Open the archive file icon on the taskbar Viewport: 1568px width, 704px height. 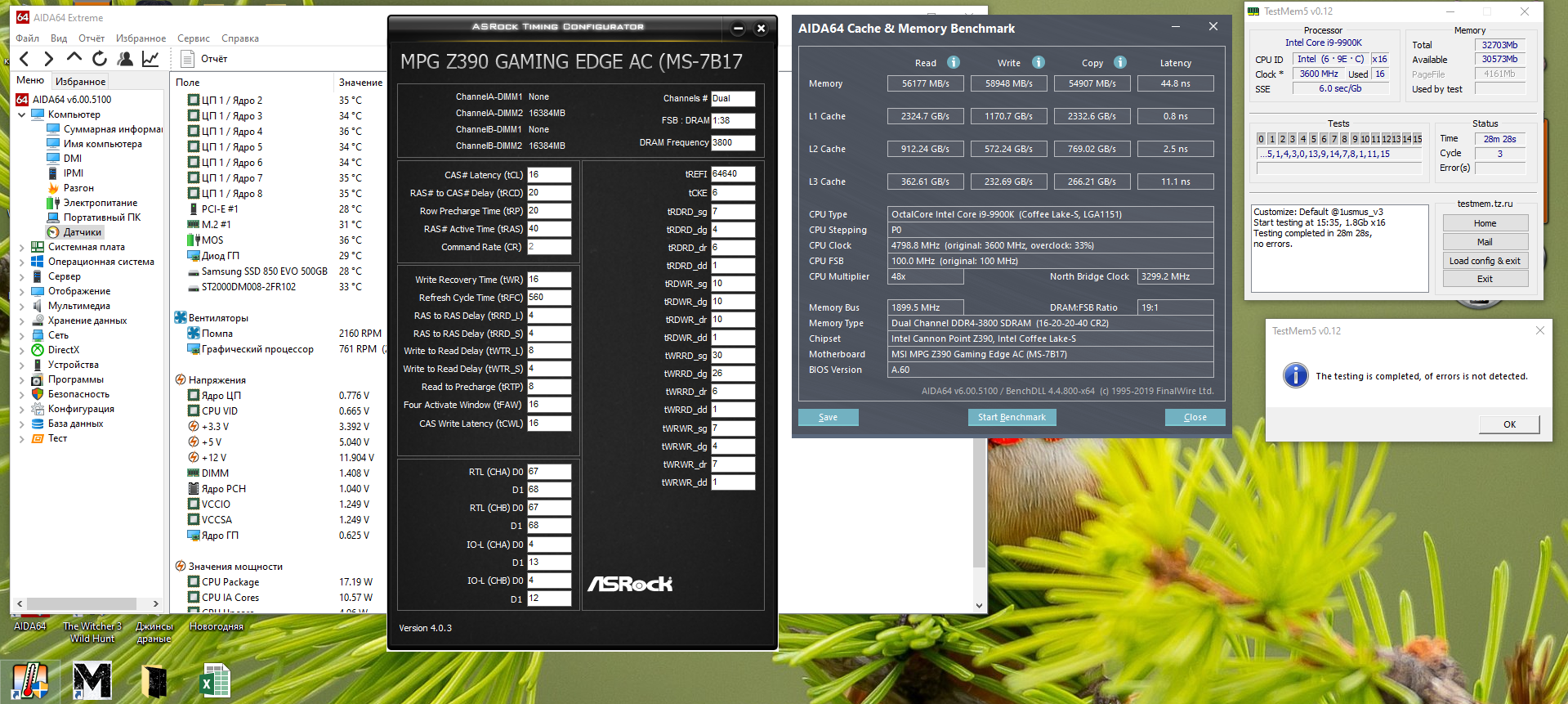tap(154, 680)
